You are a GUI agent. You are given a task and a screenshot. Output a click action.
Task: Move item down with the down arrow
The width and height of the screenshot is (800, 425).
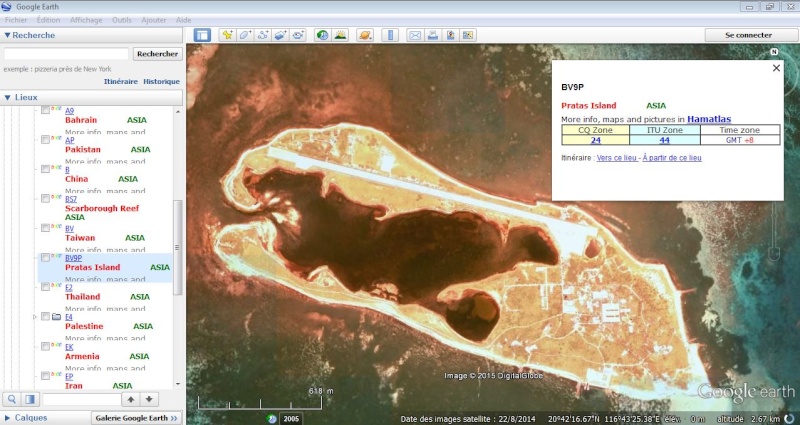click(149, 399)
